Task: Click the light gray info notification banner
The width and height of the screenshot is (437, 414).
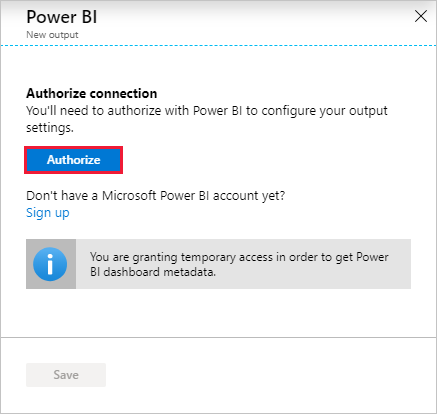Action: [x=218, y=264]
